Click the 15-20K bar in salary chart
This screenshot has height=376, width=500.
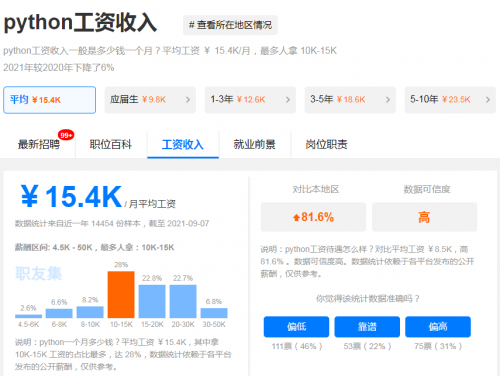click(x=152, y=301)
